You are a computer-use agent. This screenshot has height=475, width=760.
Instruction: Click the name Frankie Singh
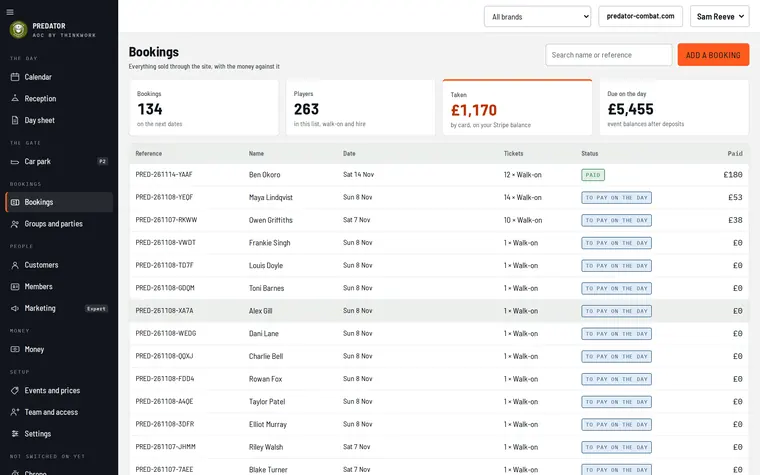coord(269,243)
